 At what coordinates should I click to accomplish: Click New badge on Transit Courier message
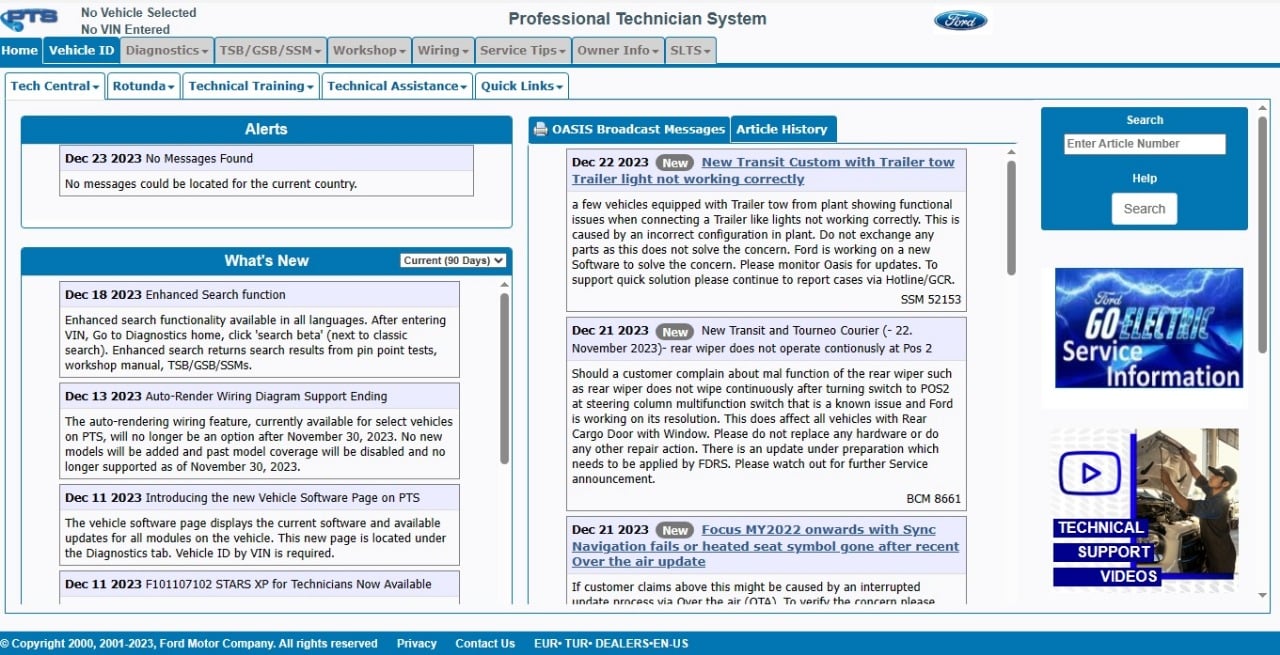click(675, 331)
